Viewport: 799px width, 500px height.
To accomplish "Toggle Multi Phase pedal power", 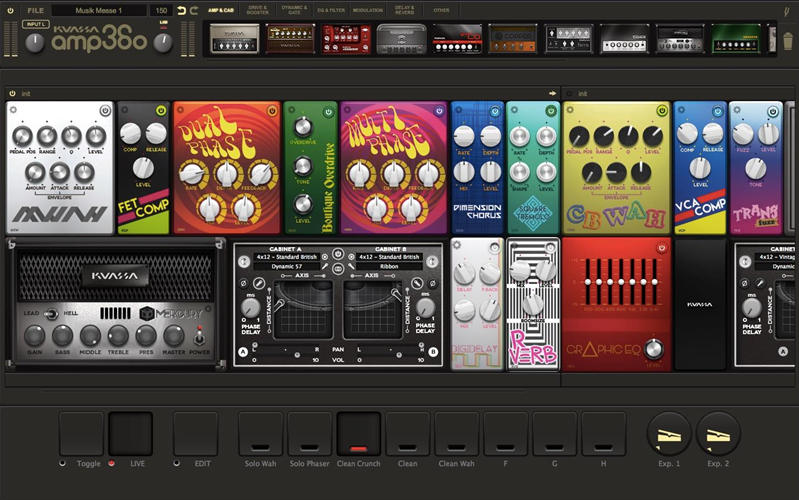I will pos(439,111).
